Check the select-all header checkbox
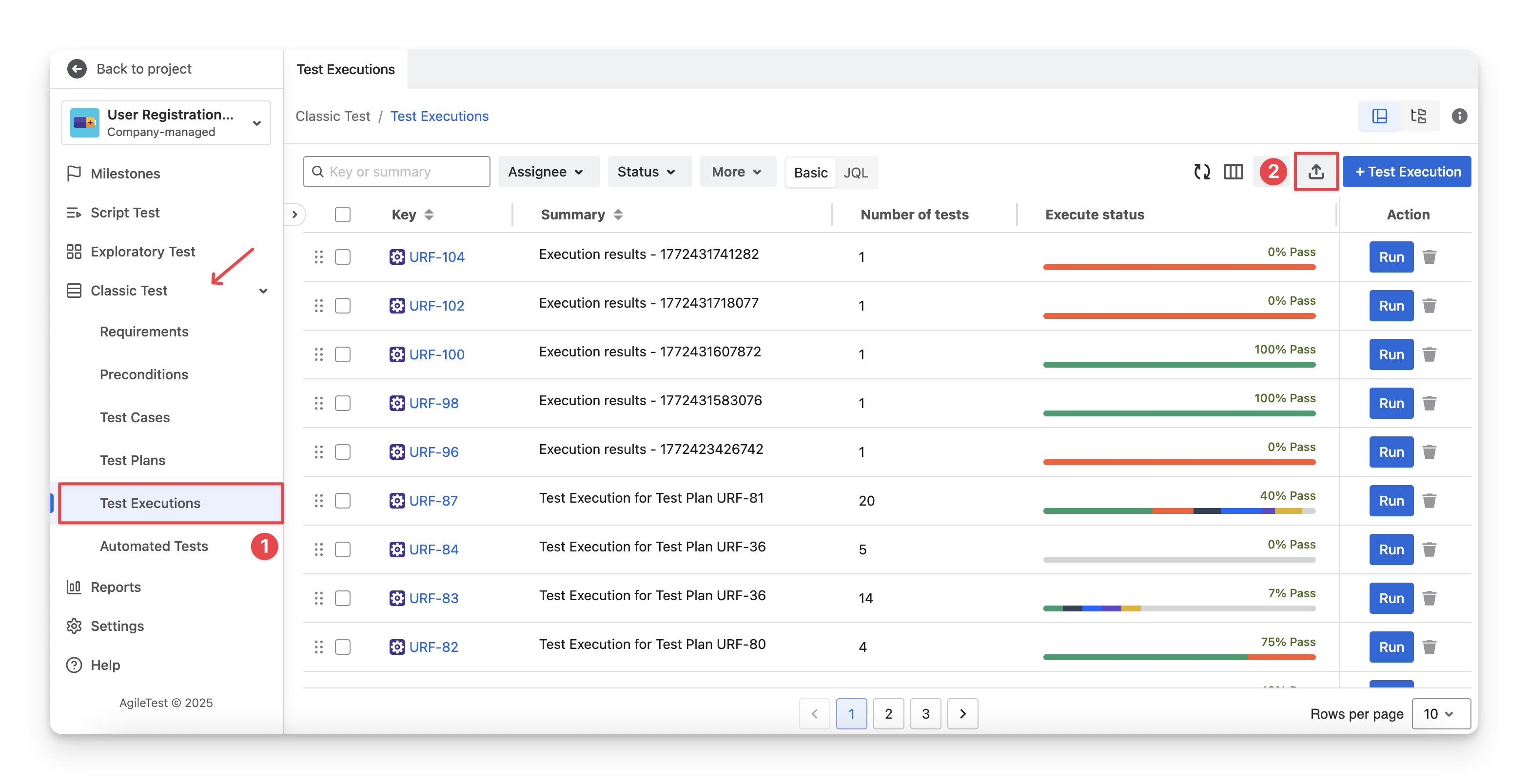Screen dimensions: 1528x784 pos(343,215)
